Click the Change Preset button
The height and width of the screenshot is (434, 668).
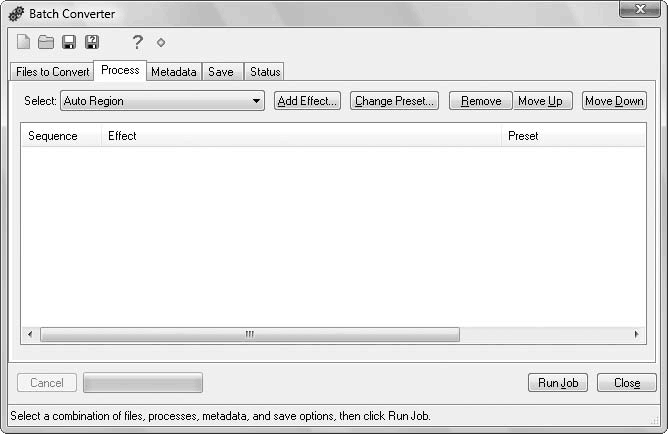394,101
